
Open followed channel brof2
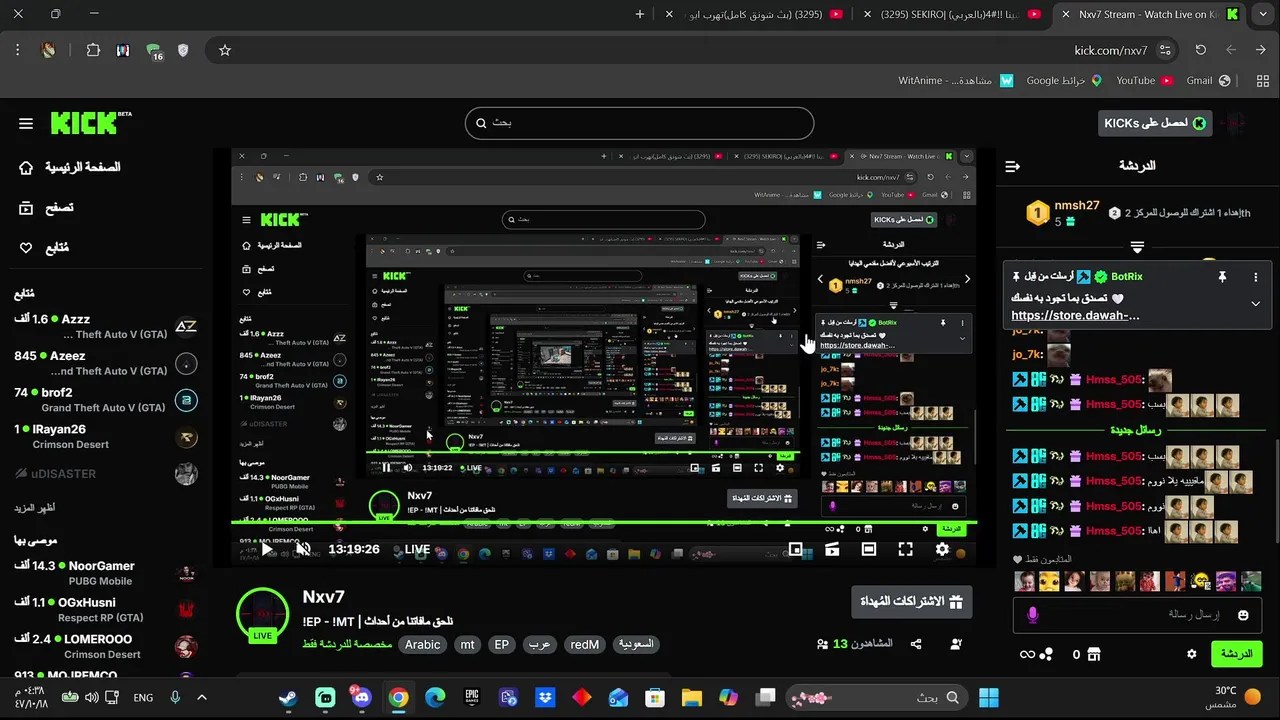point(105,400)
